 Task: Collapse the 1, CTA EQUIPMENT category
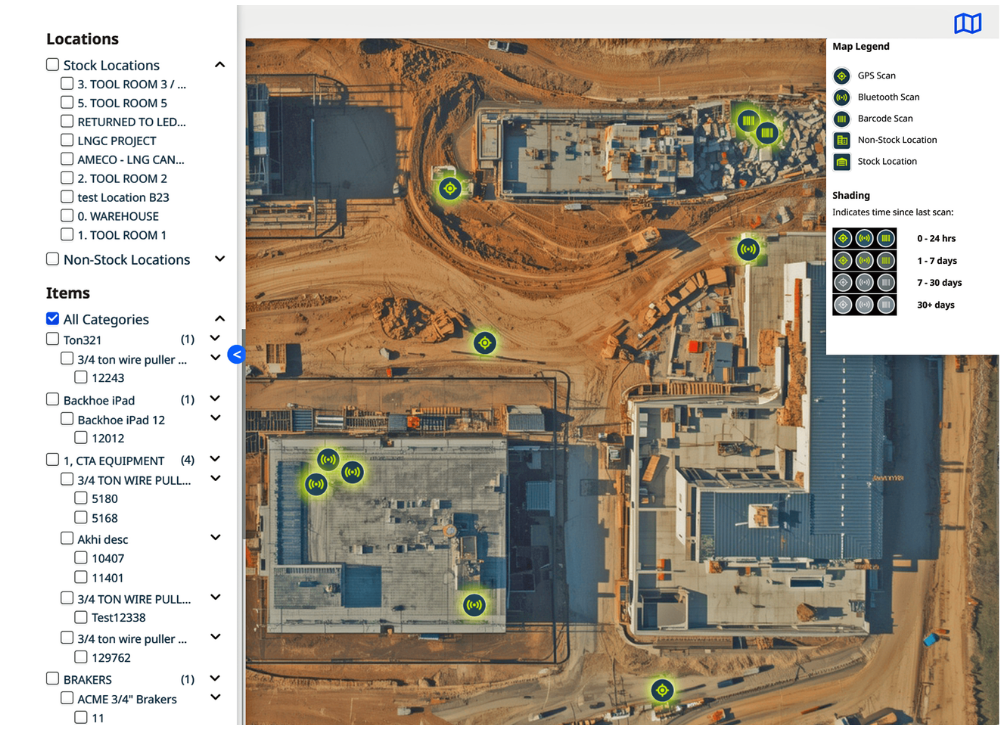[215, 460]
